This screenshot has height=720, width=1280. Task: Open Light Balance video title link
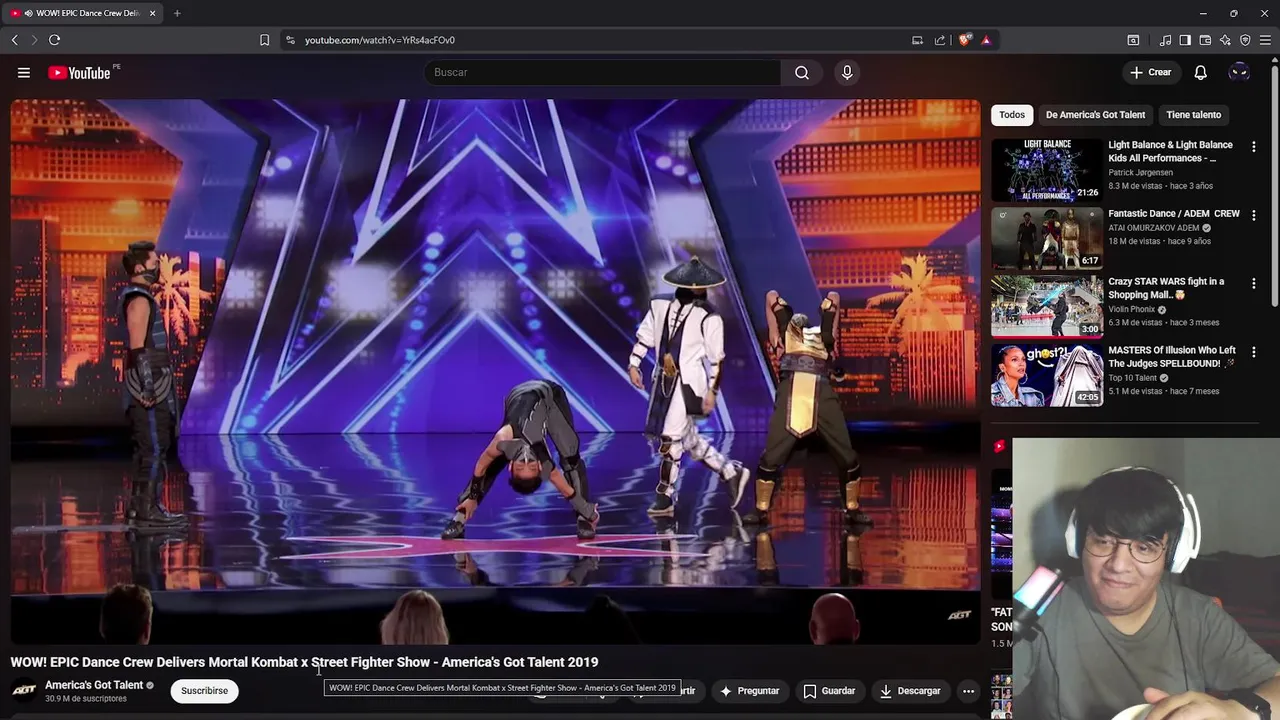pos(1171,151)
